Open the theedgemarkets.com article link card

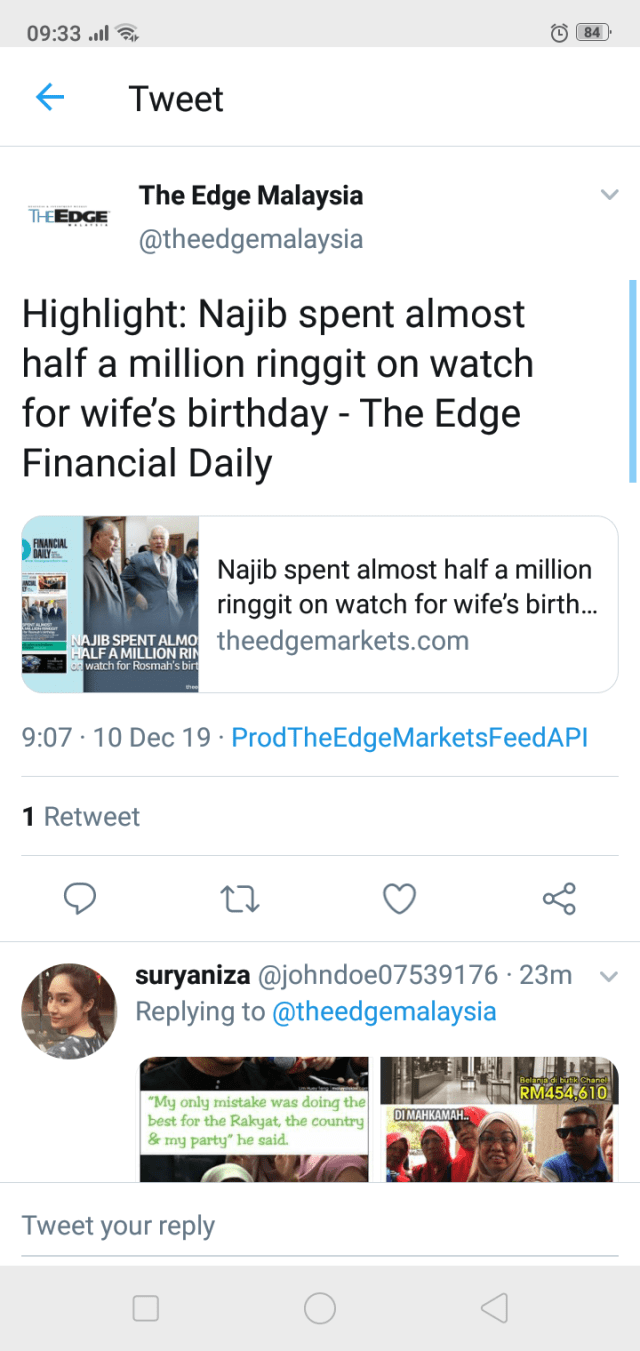point(320,604)
